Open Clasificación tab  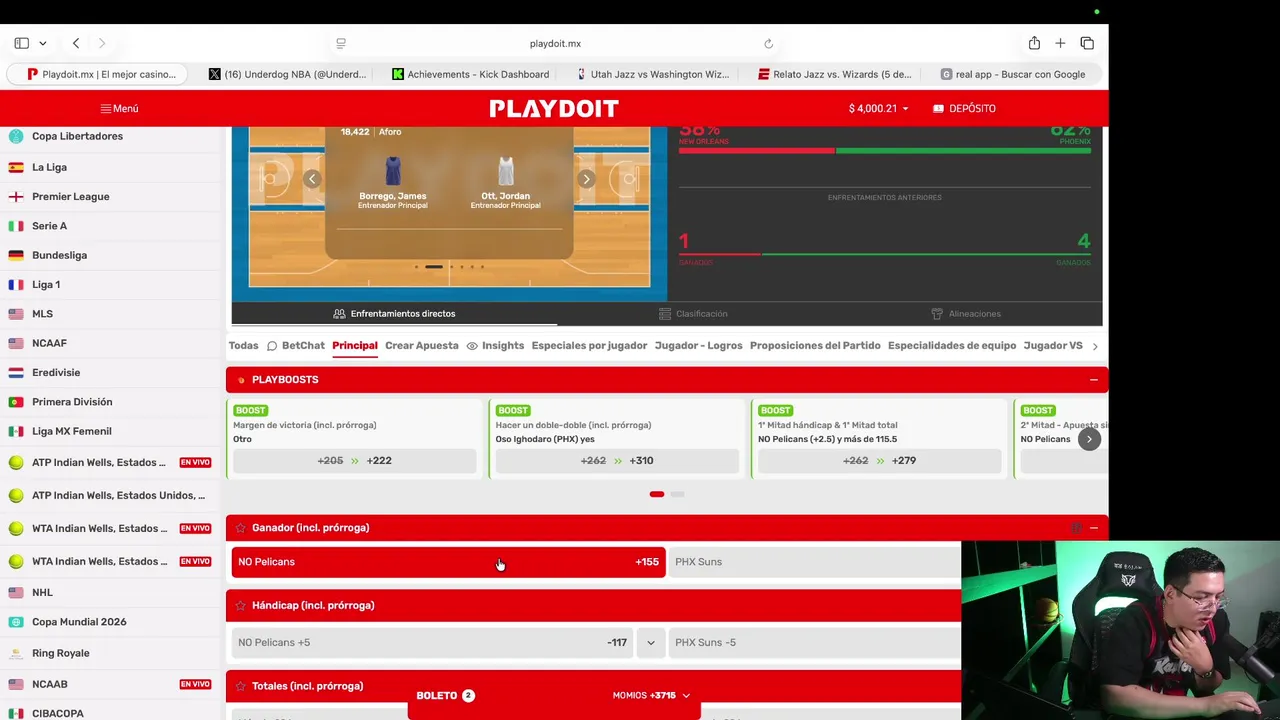click(x=693, y=314)
